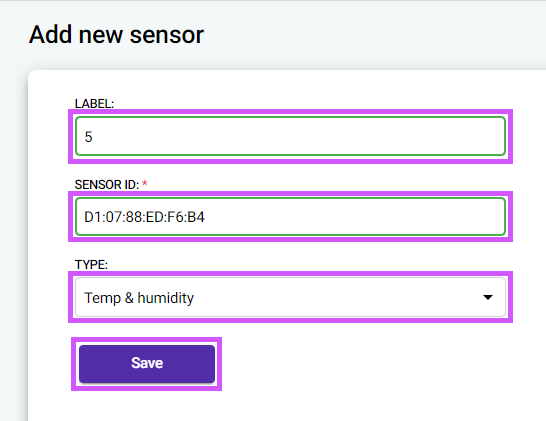Focus the SENSOR ID input field
The width and height of the screenshot is (546, 421).
(290, 217)
